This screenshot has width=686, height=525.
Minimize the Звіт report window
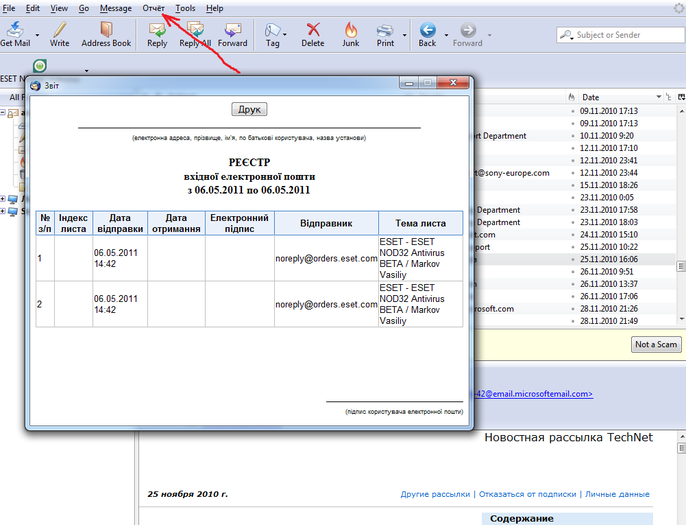click(x=409, y=83)
